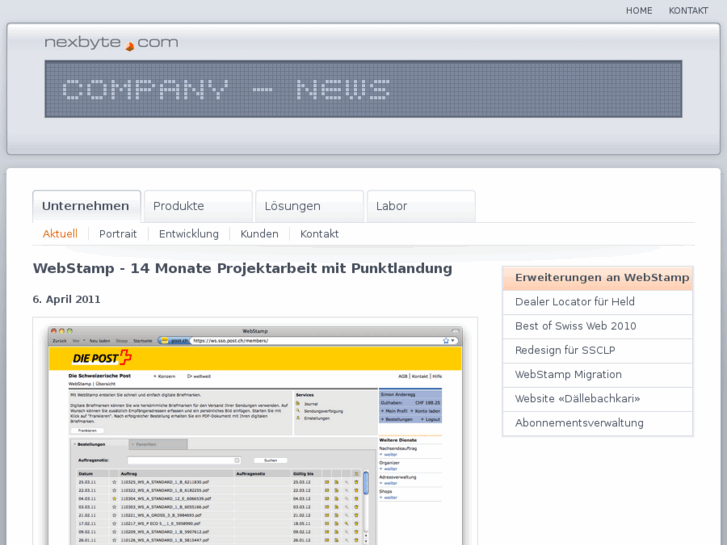Click the date 6. April 2011
Viewport: 727px width, 545px height.
66,299
